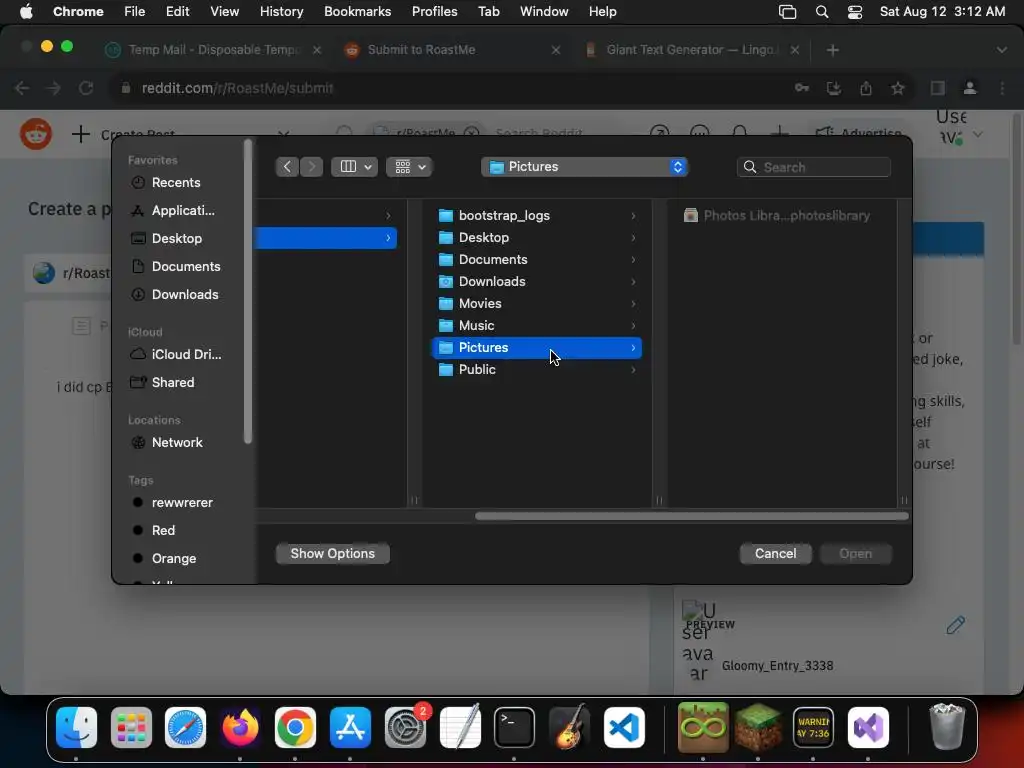Select the Orange tag
The height and width of the screenshot is (768, 1024).
174,558
